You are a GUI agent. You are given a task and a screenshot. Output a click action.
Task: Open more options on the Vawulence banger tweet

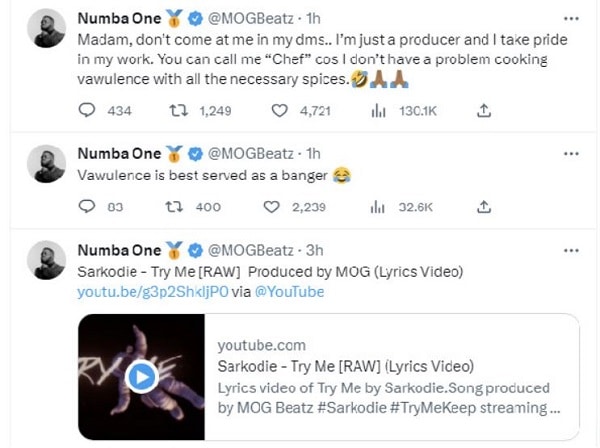coord(571,153)
